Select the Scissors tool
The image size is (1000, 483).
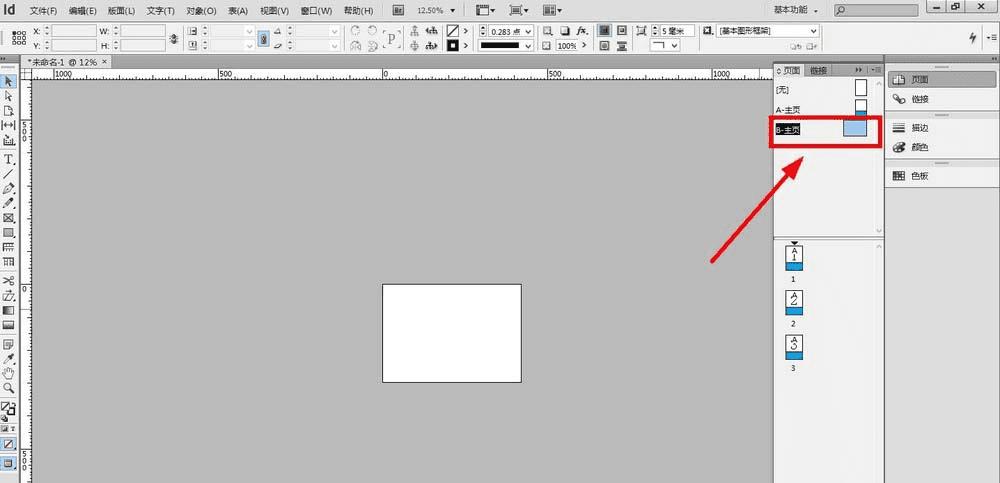tap(9, 281)
